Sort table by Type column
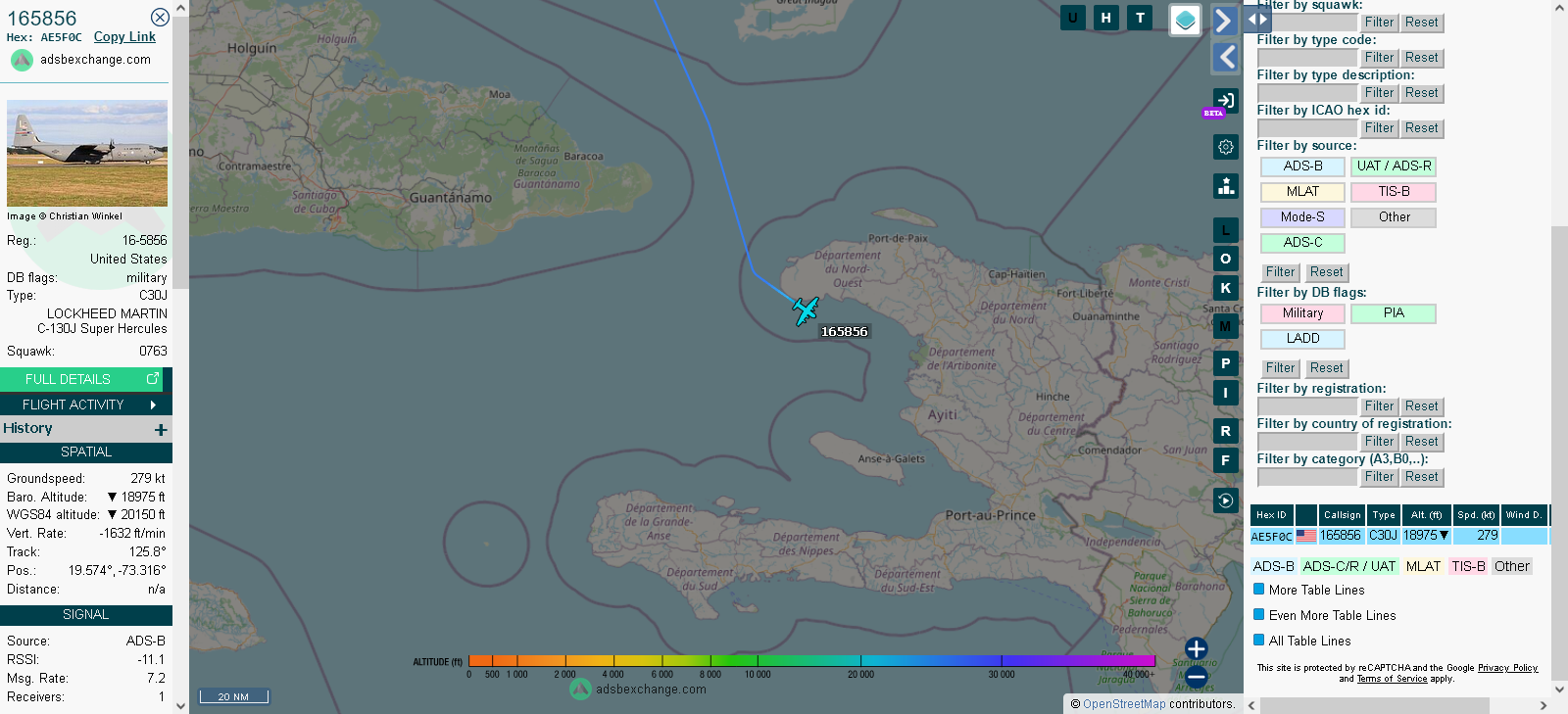The height and width of the screenshot is (714, 1568). tap(1384, 515)
